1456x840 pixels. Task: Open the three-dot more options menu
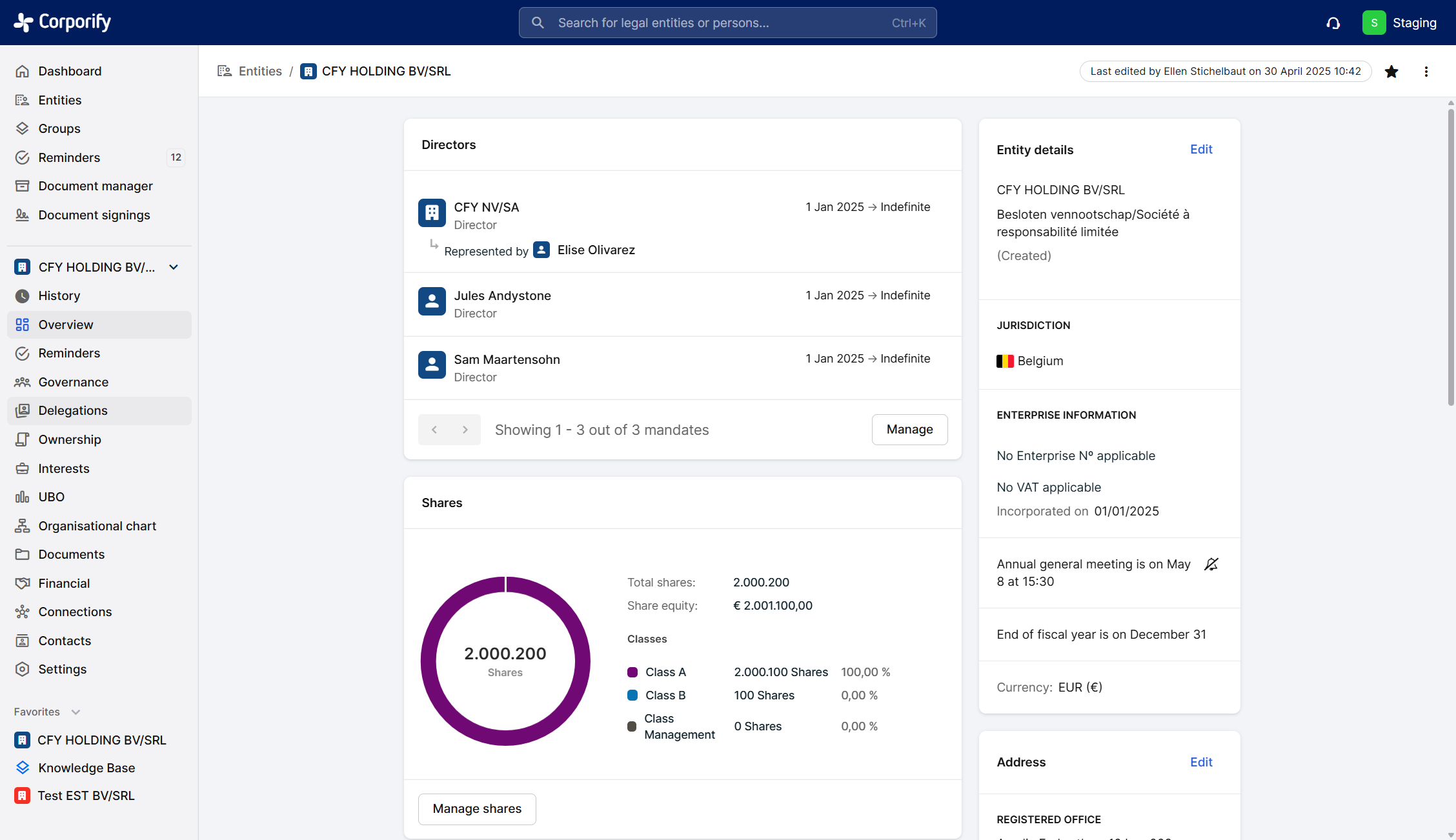(x=1426, y=72)
